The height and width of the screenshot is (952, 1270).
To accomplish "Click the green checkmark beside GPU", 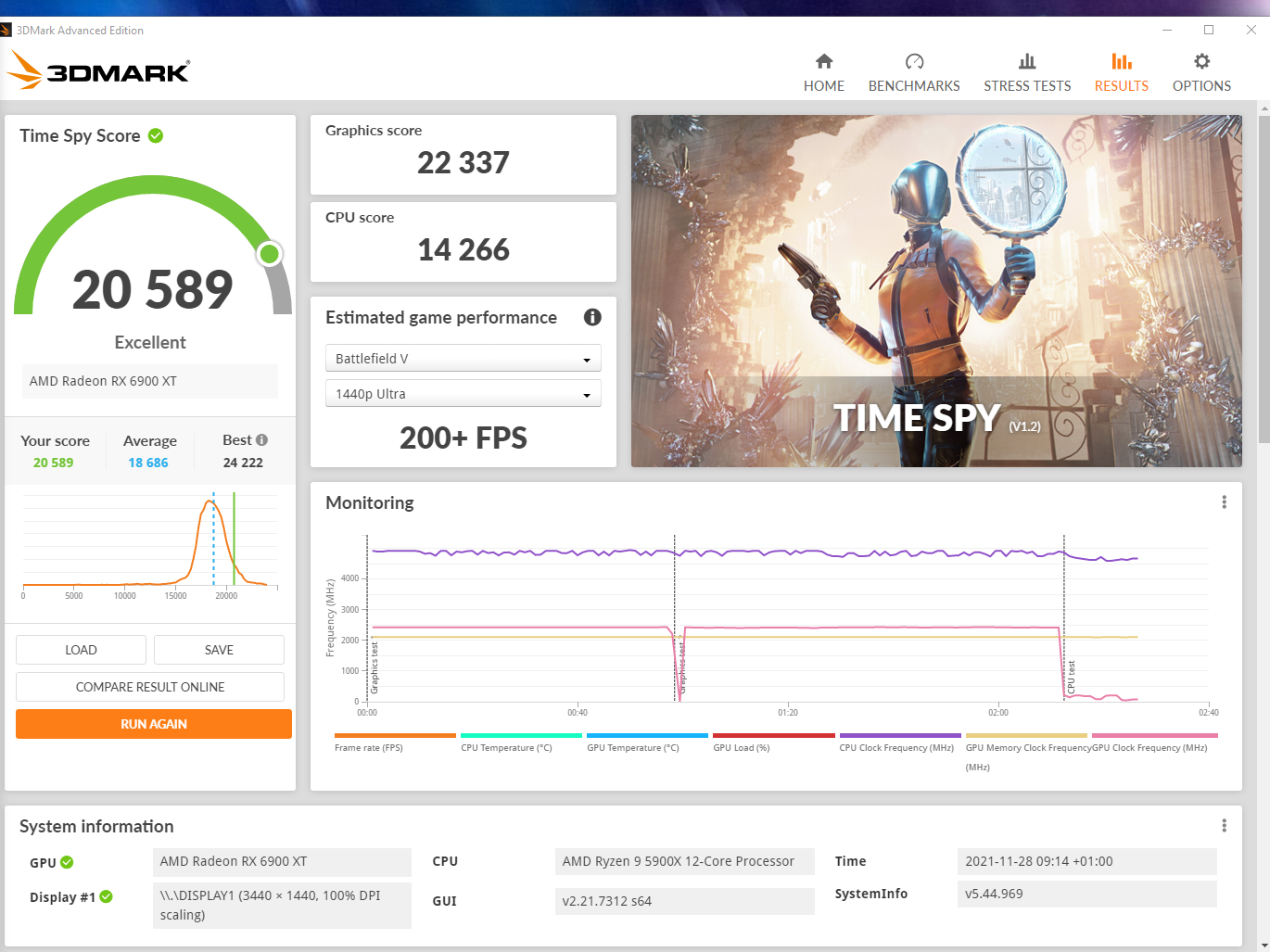I will (x=67, y=862).
